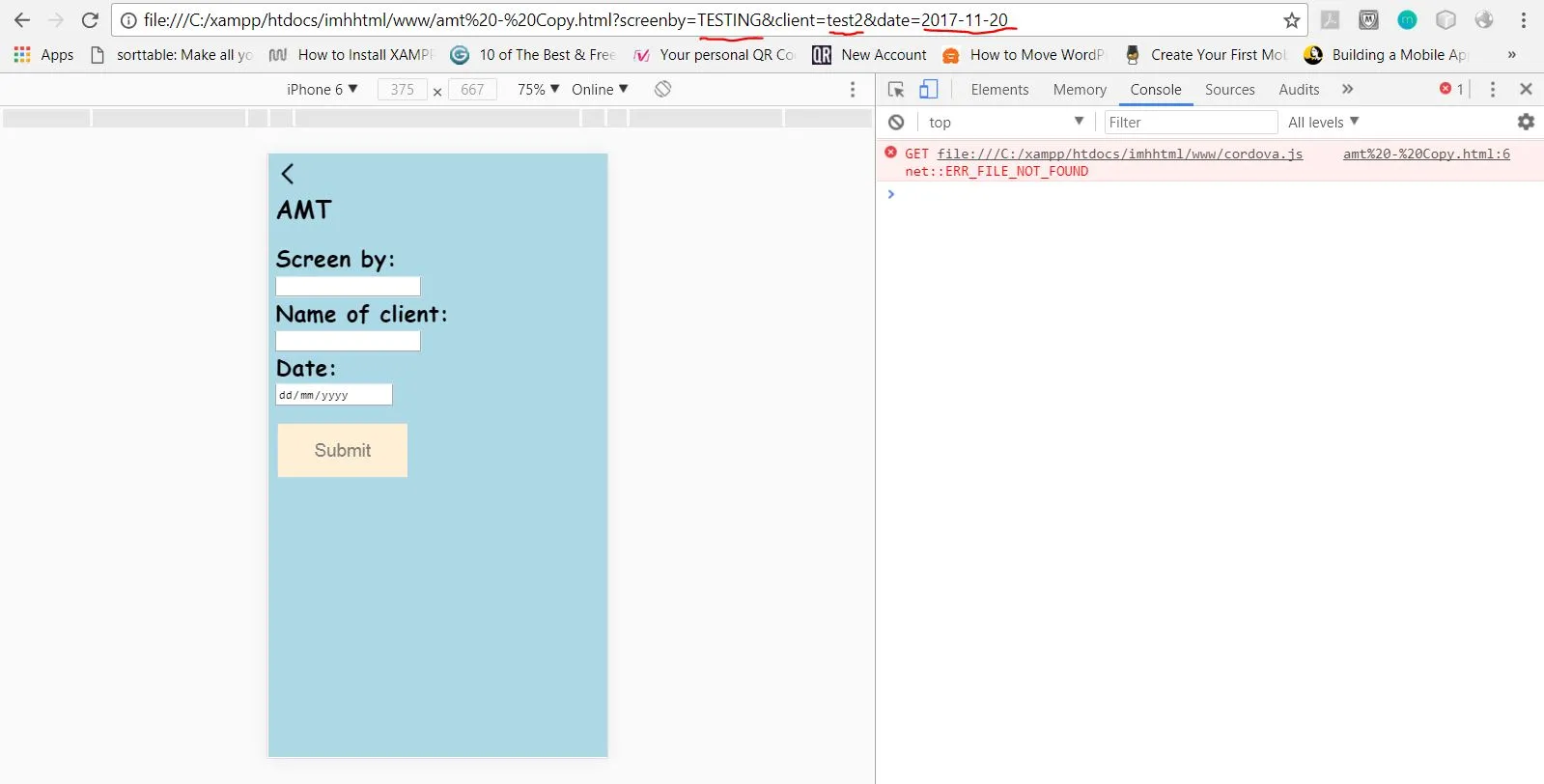The width and height of the screenshot is (1544, 784).
Task: Open '10 of The Best & Free' bookmark
Action: click(534, 55)
